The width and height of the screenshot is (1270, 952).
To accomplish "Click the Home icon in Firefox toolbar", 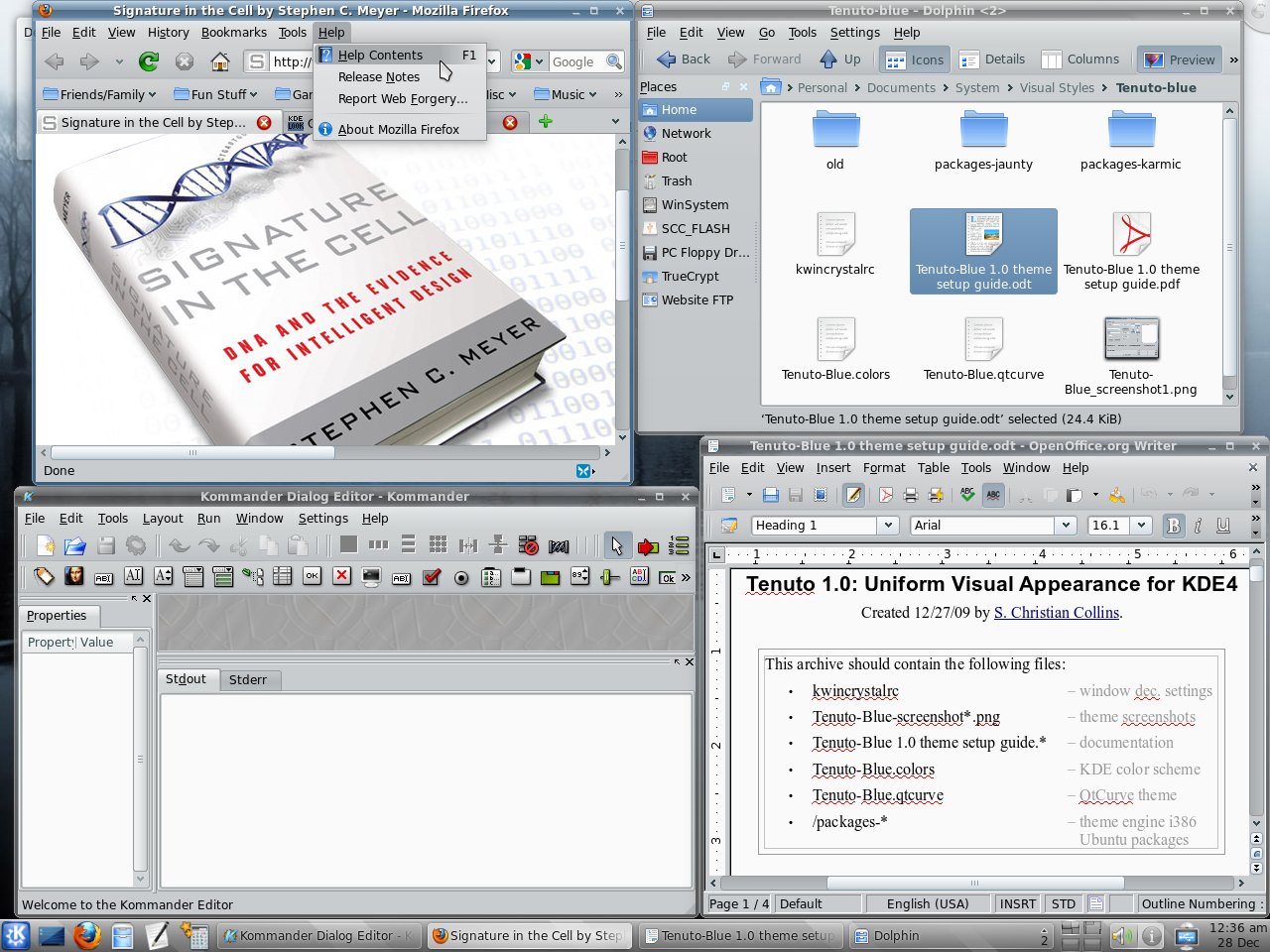I will (x=220, y=61).
